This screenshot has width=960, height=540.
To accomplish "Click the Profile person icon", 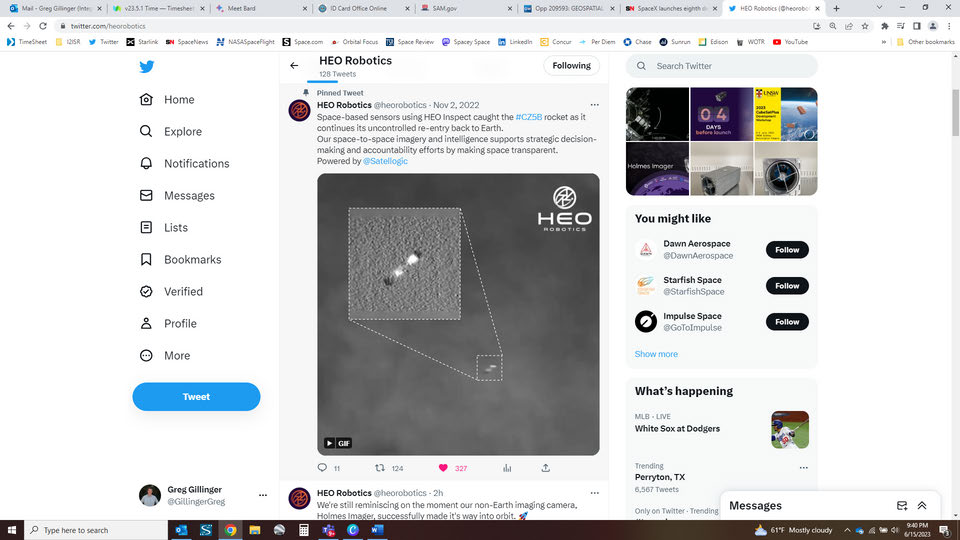I will coord(146,323).
